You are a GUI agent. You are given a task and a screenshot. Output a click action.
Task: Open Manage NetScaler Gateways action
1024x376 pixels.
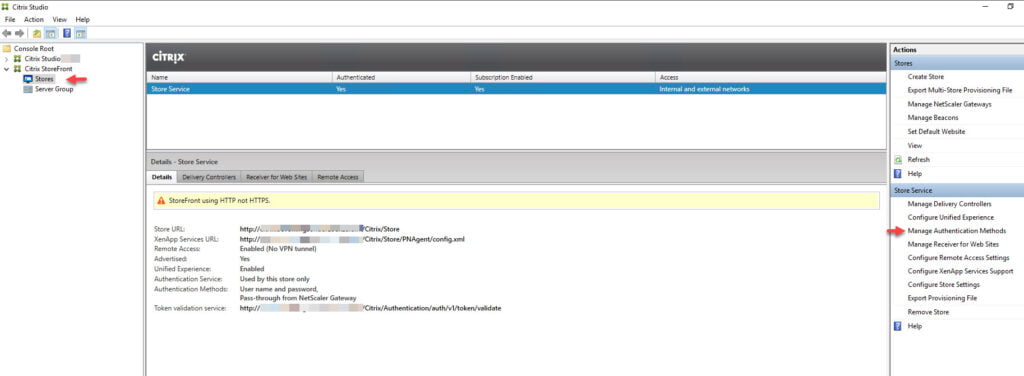pyautogui.click(x=950, y=104)
